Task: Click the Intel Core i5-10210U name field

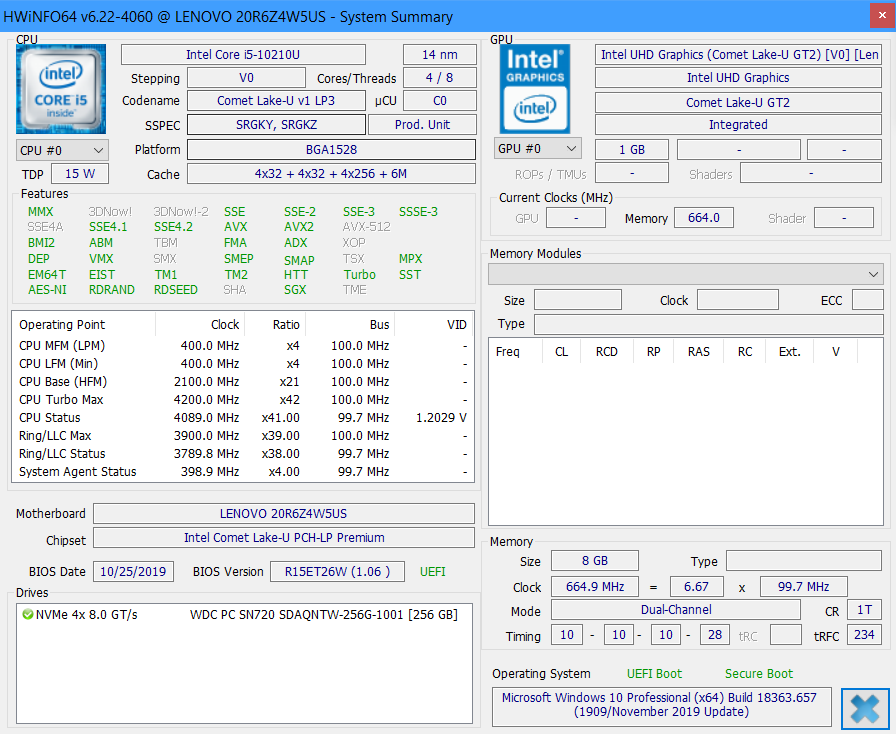Action: coord(243,55)
